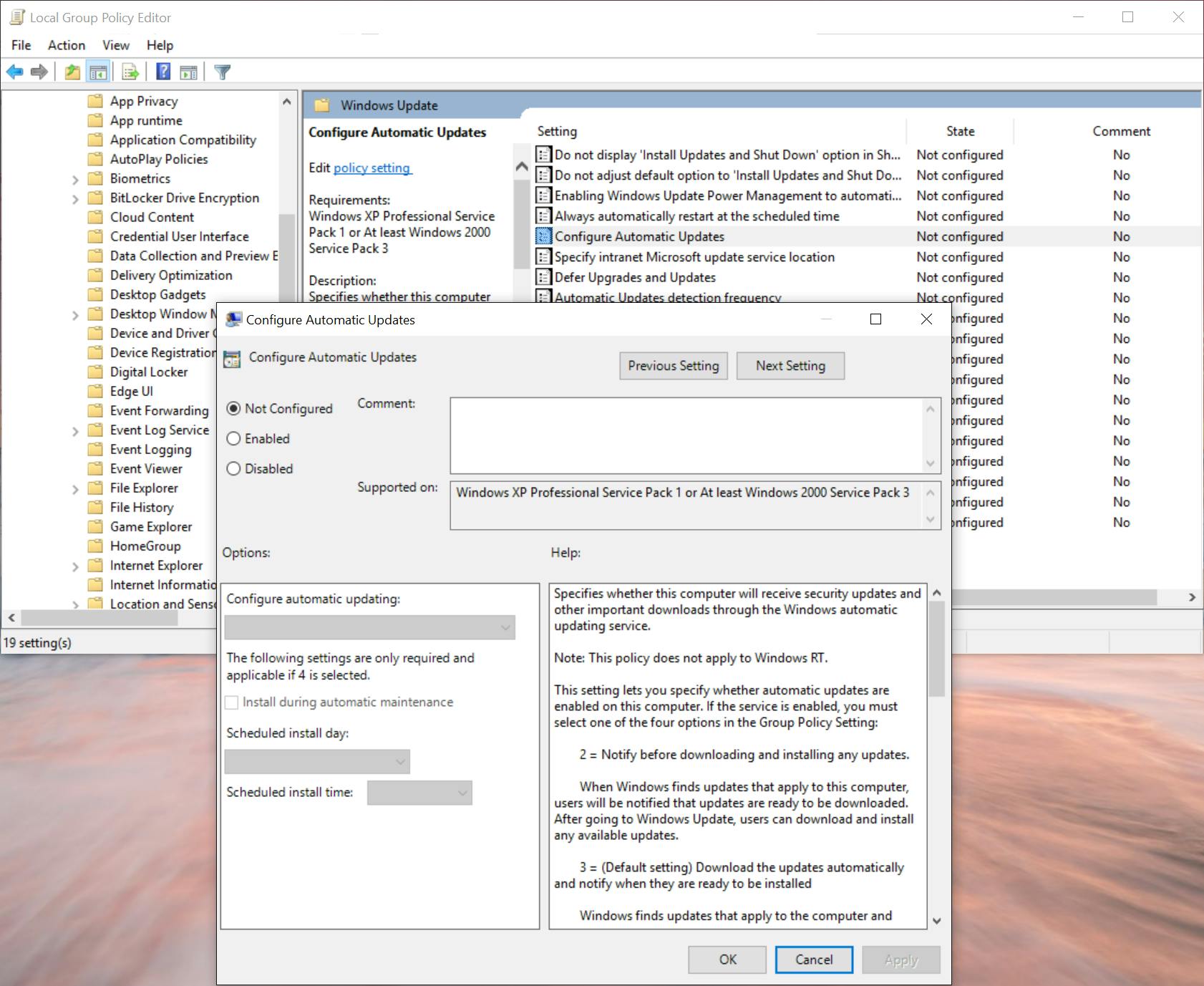
Task: Select 'AutoPlay Policies' in the tree
Action: coord(159,159)
